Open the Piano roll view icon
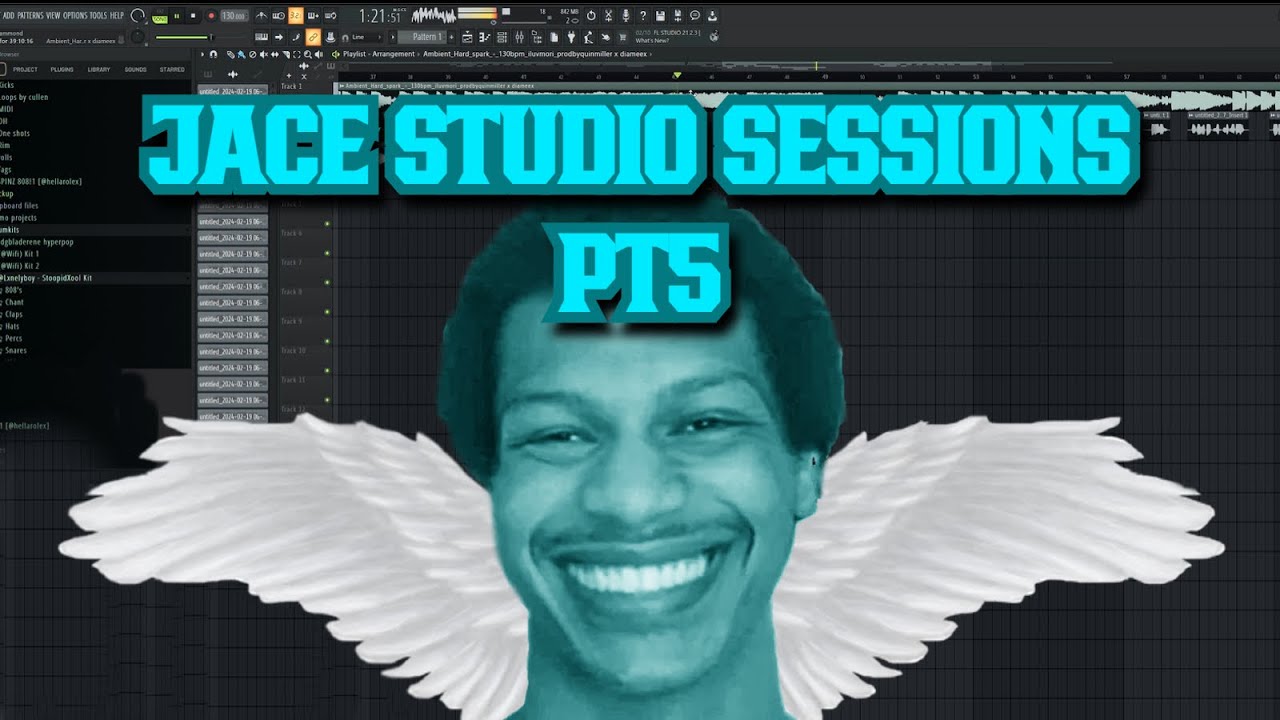1280x720 pixels. coord(484,37)
